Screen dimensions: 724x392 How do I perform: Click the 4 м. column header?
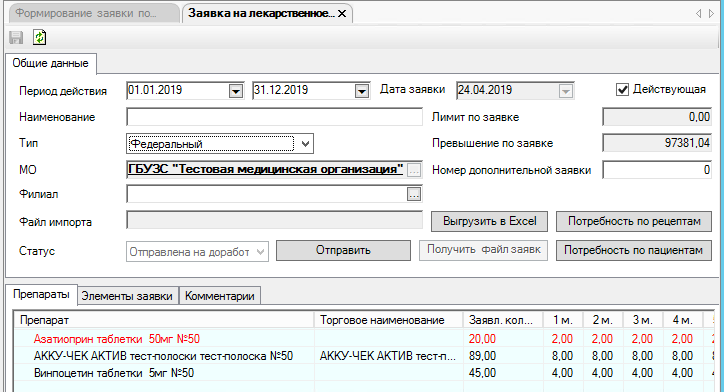682,320
